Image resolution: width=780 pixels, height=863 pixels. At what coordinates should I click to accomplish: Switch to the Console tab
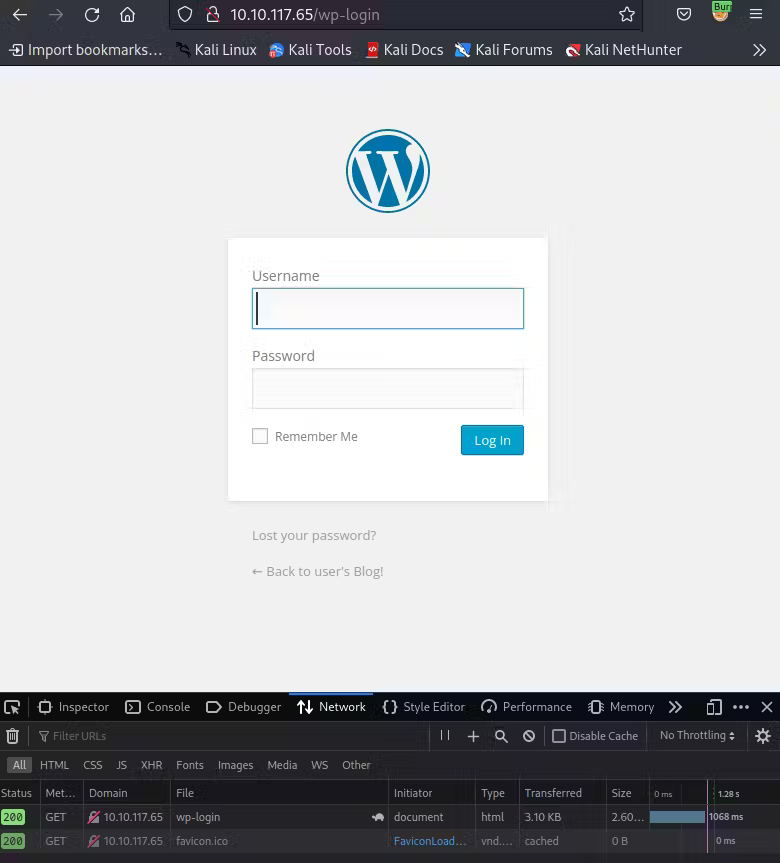157,707
